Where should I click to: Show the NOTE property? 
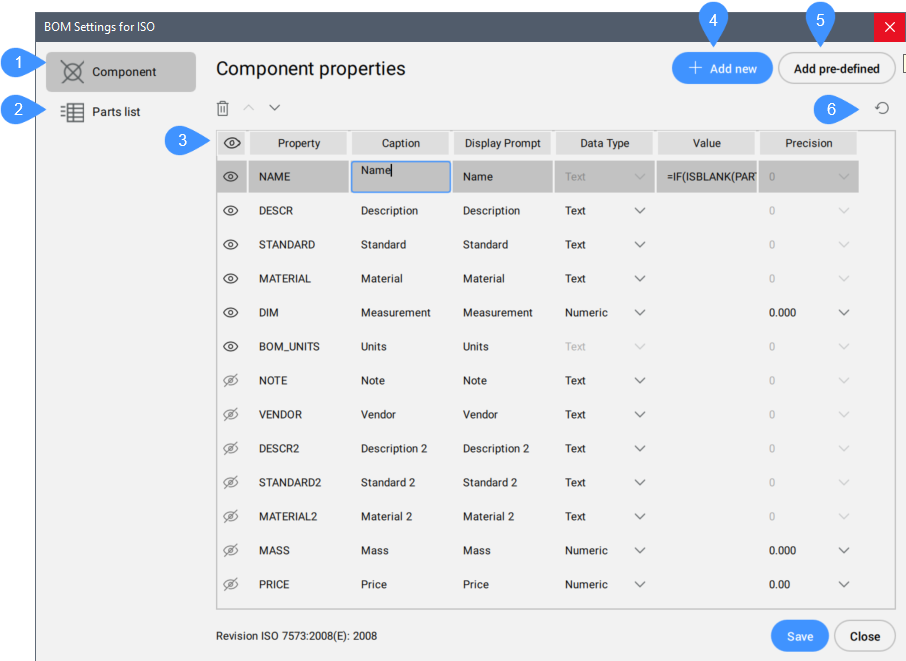pos(231,381)
